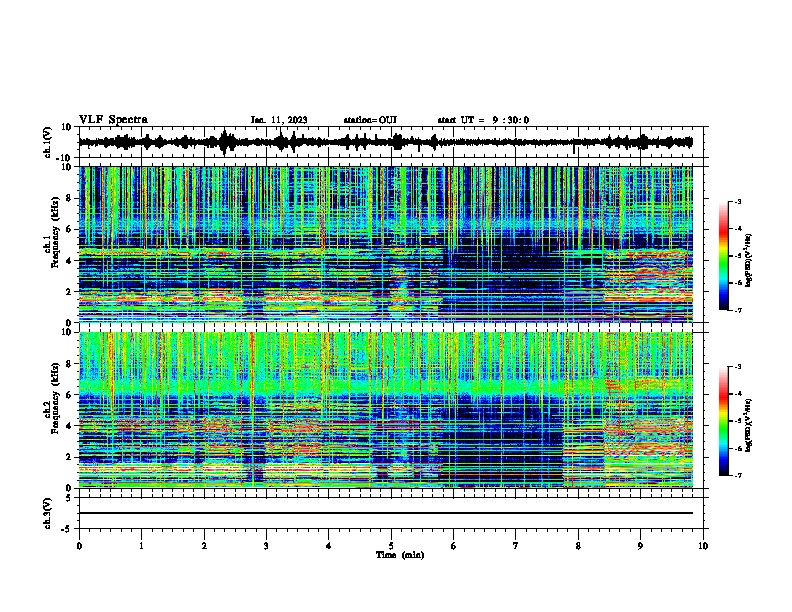Click inside the ch.1 spectrogram panel
Screen dimensions: 792x612
click(x=385, y=244)
